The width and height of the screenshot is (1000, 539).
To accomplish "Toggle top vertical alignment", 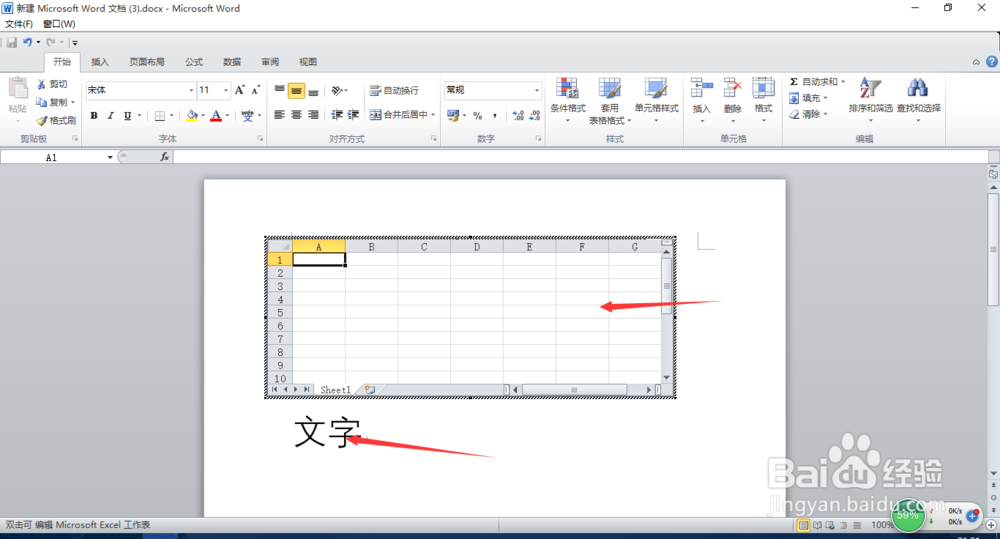I will click(x=279, y=91).
